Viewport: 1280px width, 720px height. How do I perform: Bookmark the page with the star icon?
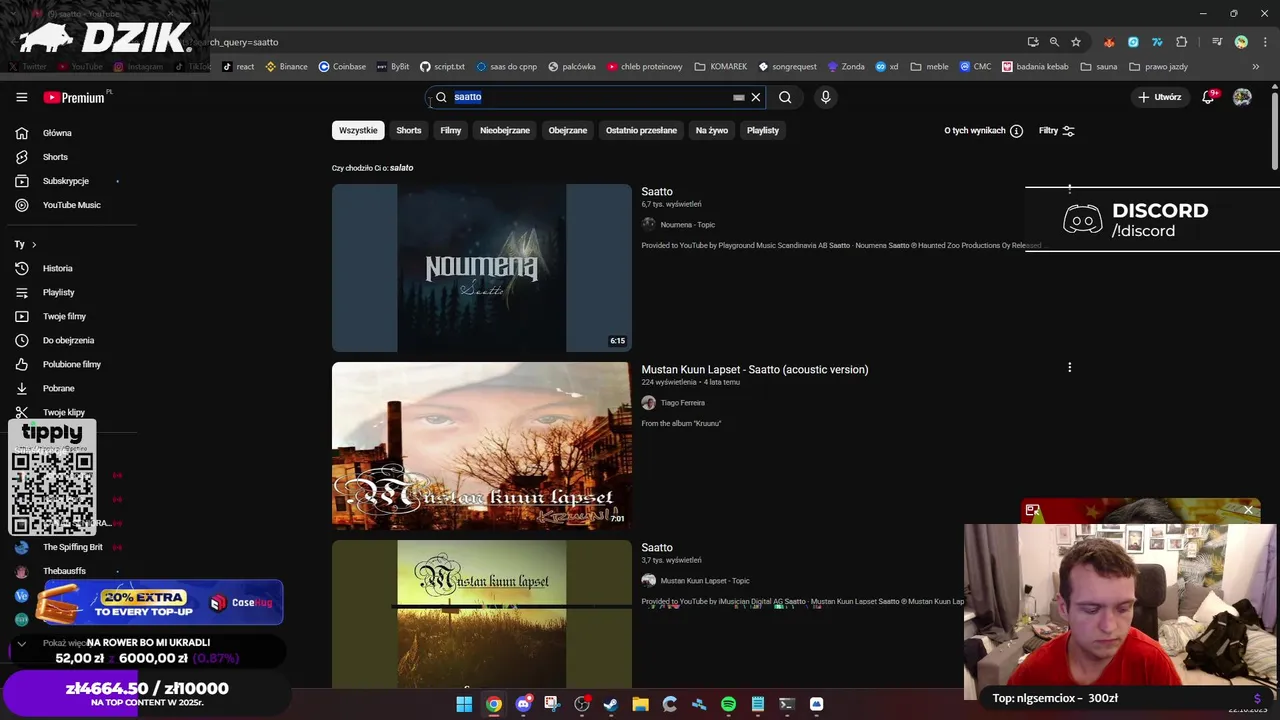click(x=1076, y=42)
